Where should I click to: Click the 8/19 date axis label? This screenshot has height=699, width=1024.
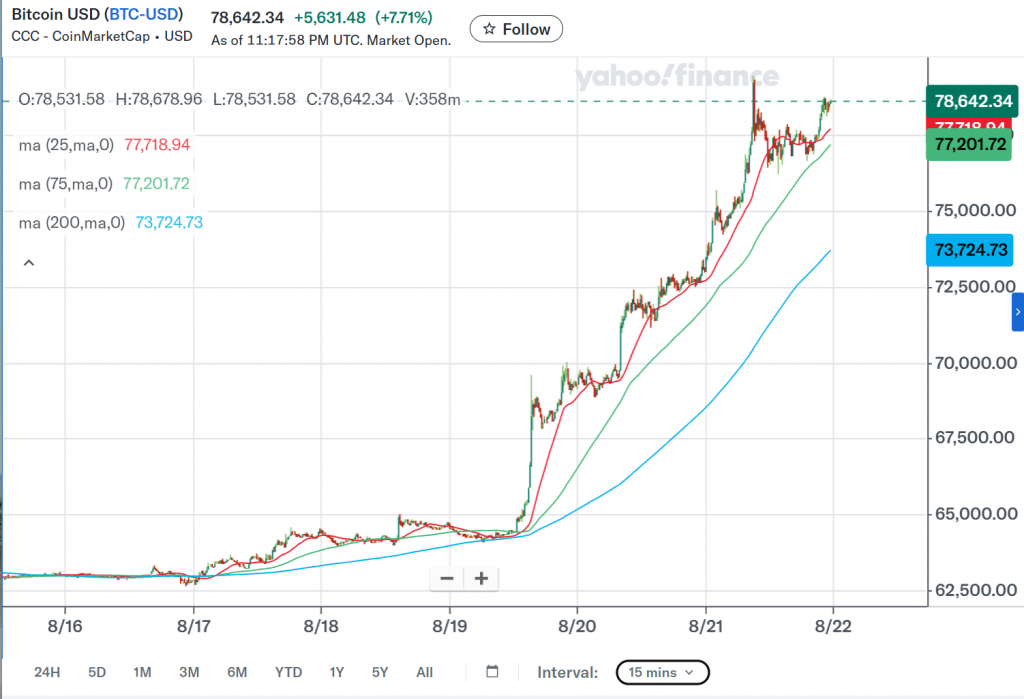pos(449,626)
